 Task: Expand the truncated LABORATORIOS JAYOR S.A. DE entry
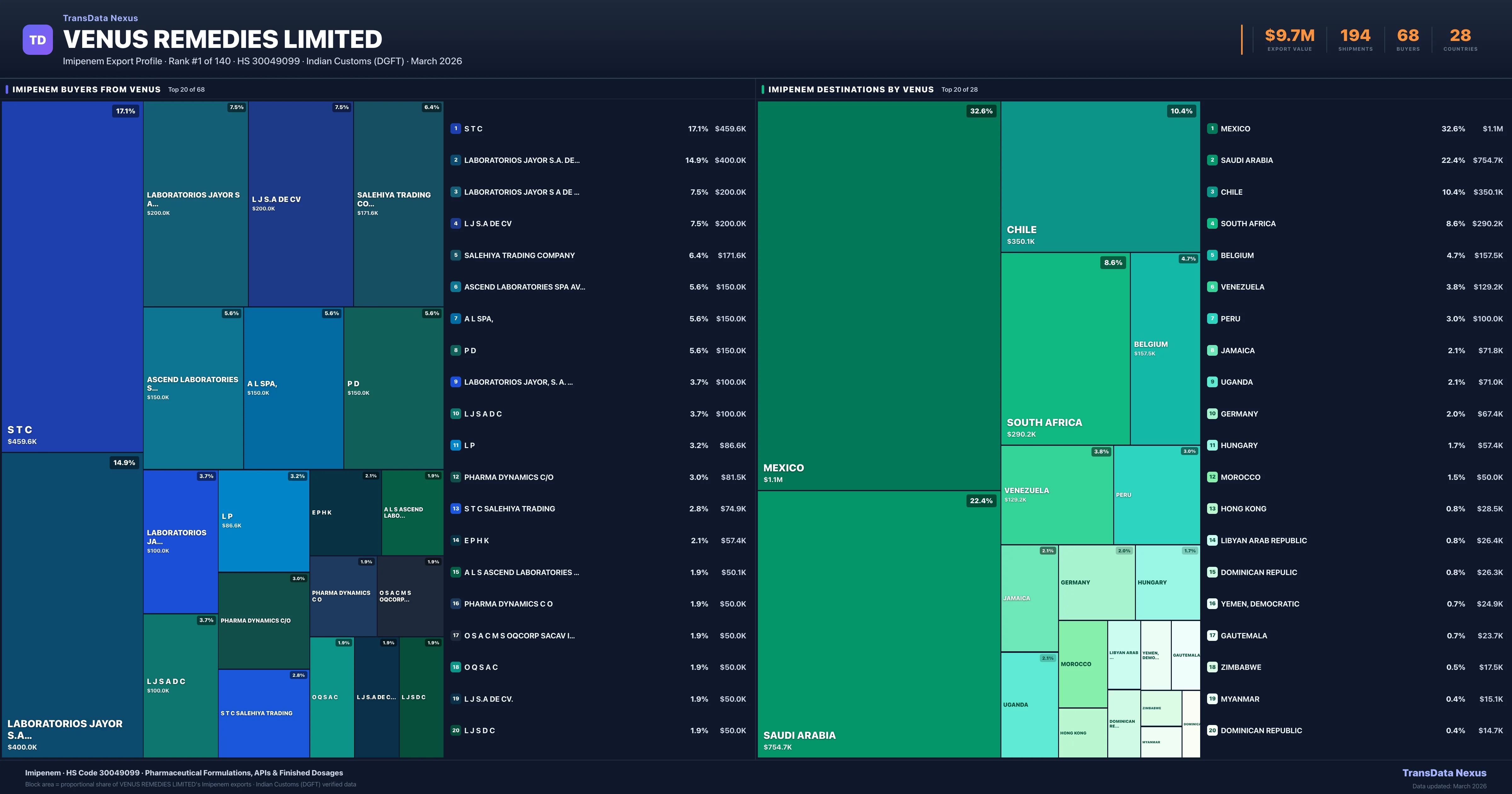(522, 160)
